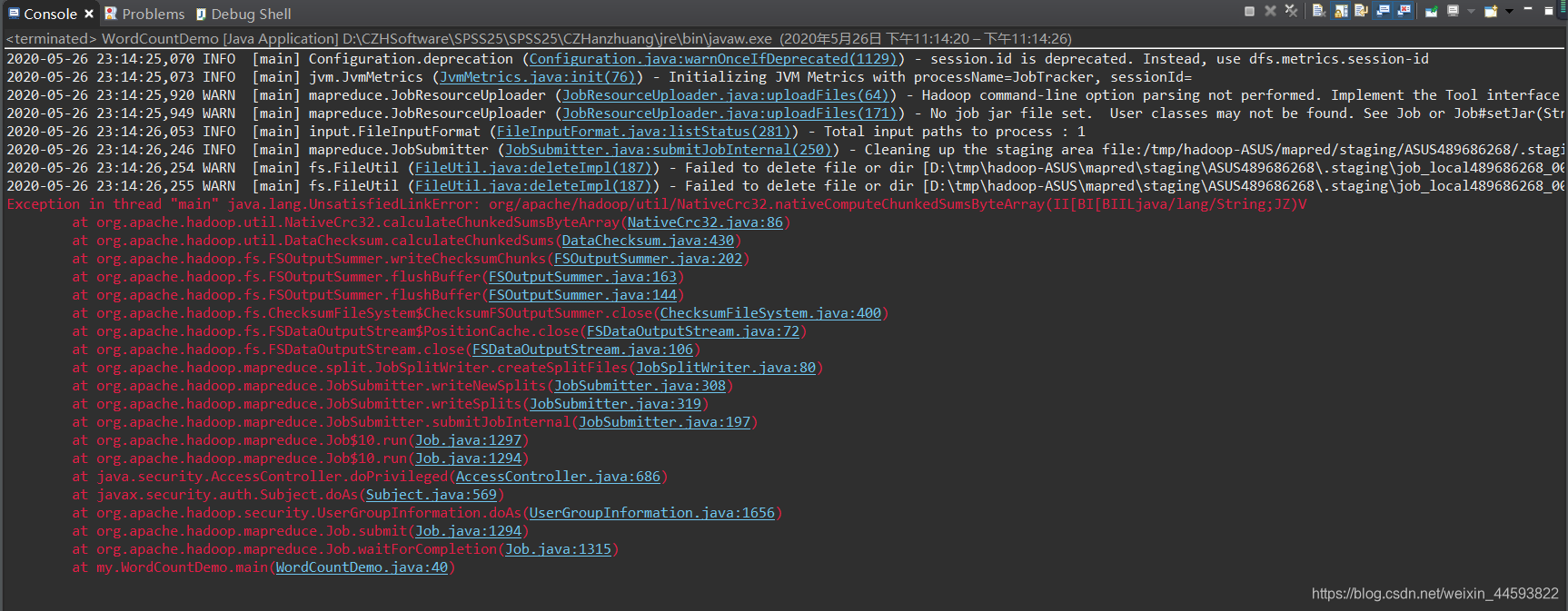The image size is (1568, 611).
Task: Open FSDataOutputStream.java:72 stack trace link
Action: [x=693, y=331]
